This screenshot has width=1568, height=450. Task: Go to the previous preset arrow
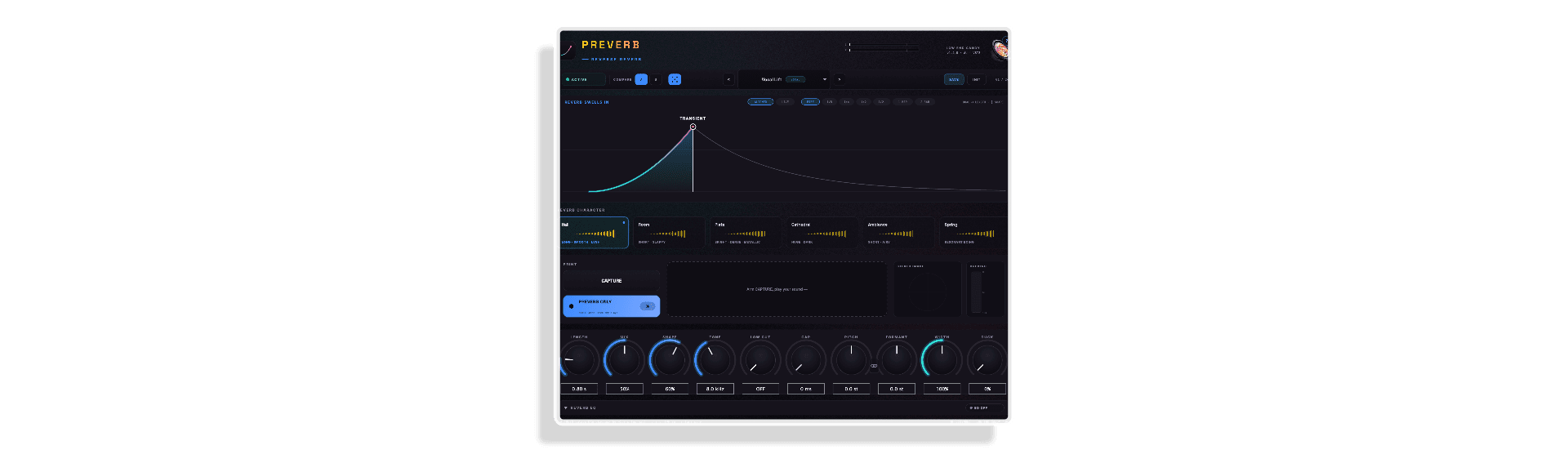pos(728,79)
